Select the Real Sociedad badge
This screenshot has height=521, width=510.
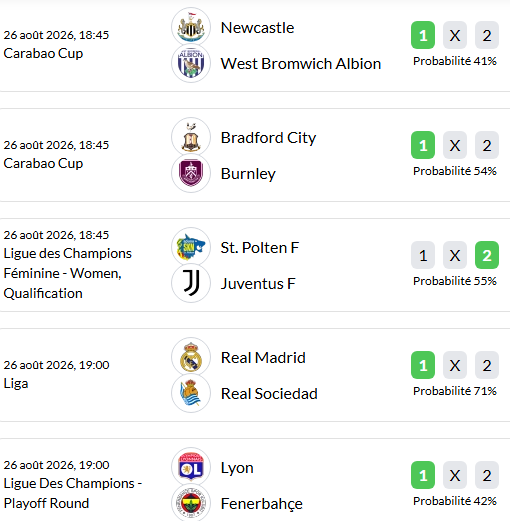(x=191, y=393)
